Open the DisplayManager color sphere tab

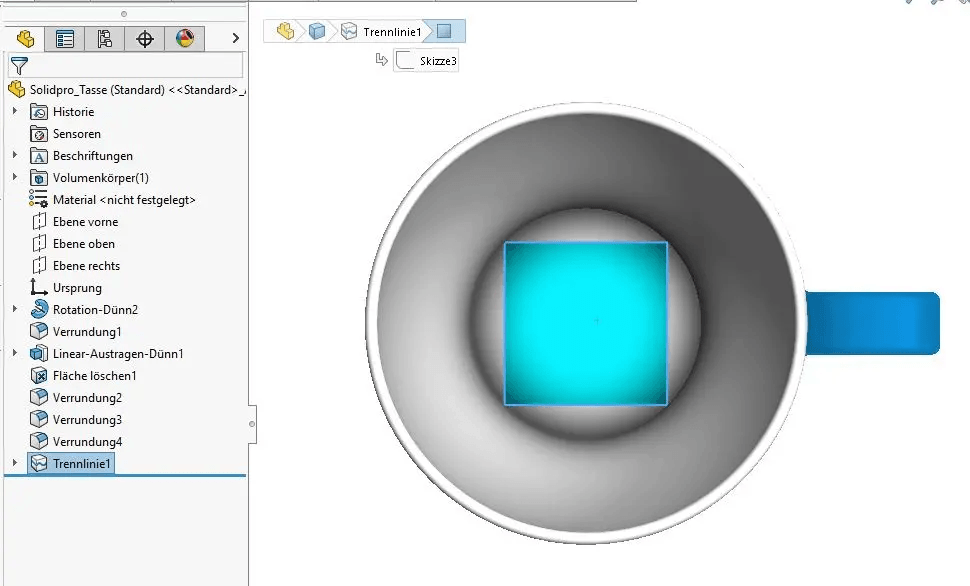point(185,39)
